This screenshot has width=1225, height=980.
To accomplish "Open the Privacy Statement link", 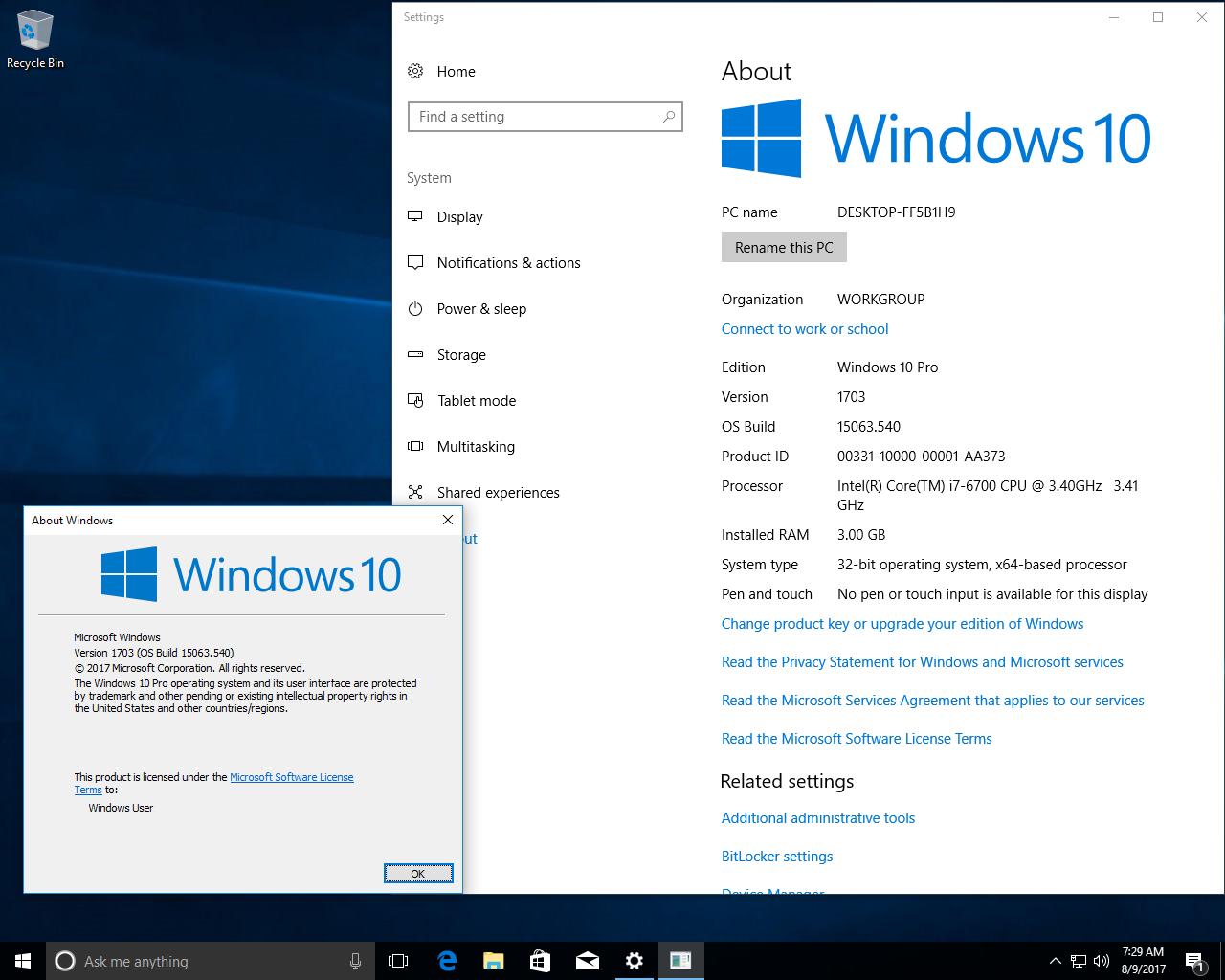I will point(923,662).
